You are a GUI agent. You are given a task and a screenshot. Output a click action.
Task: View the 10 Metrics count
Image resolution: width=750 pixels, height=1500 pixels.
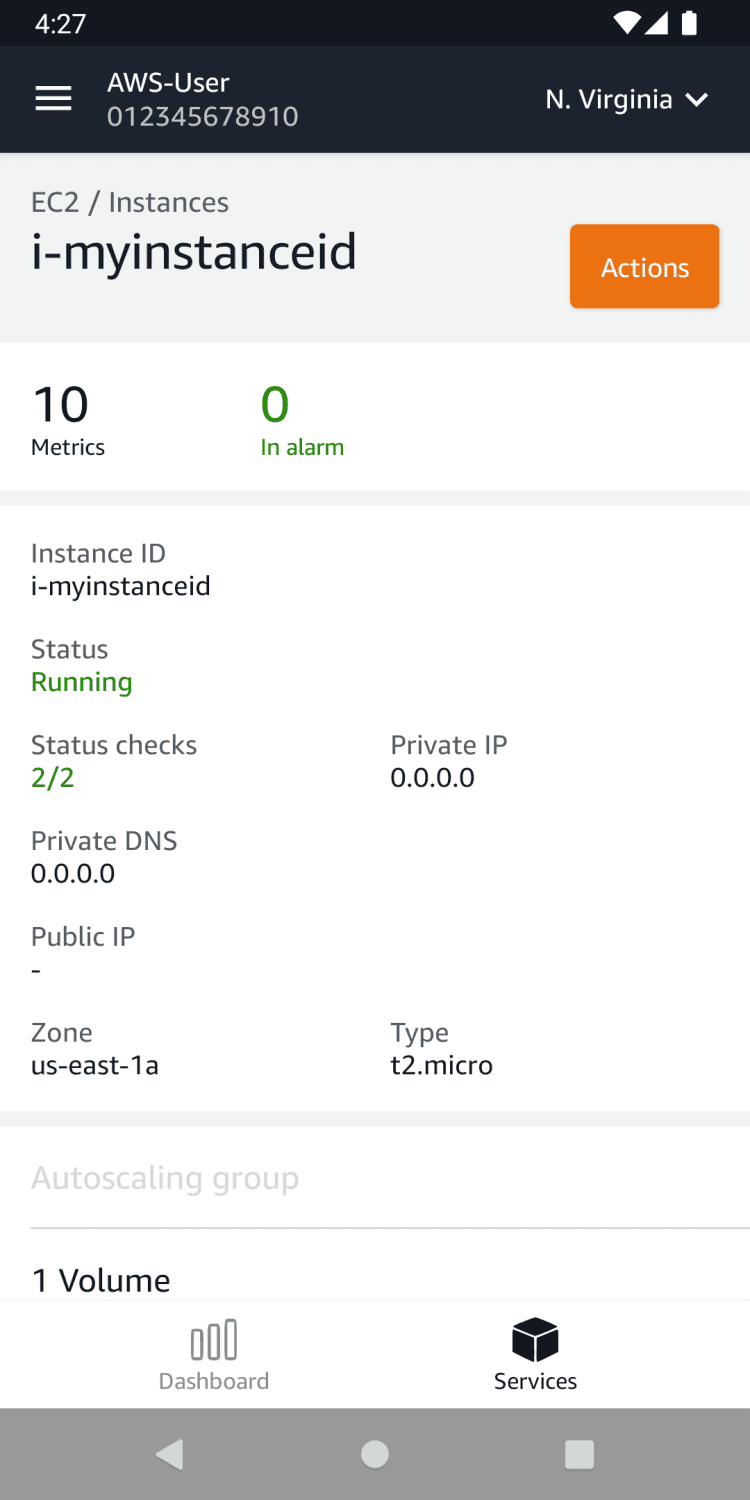tap(67, 420)
